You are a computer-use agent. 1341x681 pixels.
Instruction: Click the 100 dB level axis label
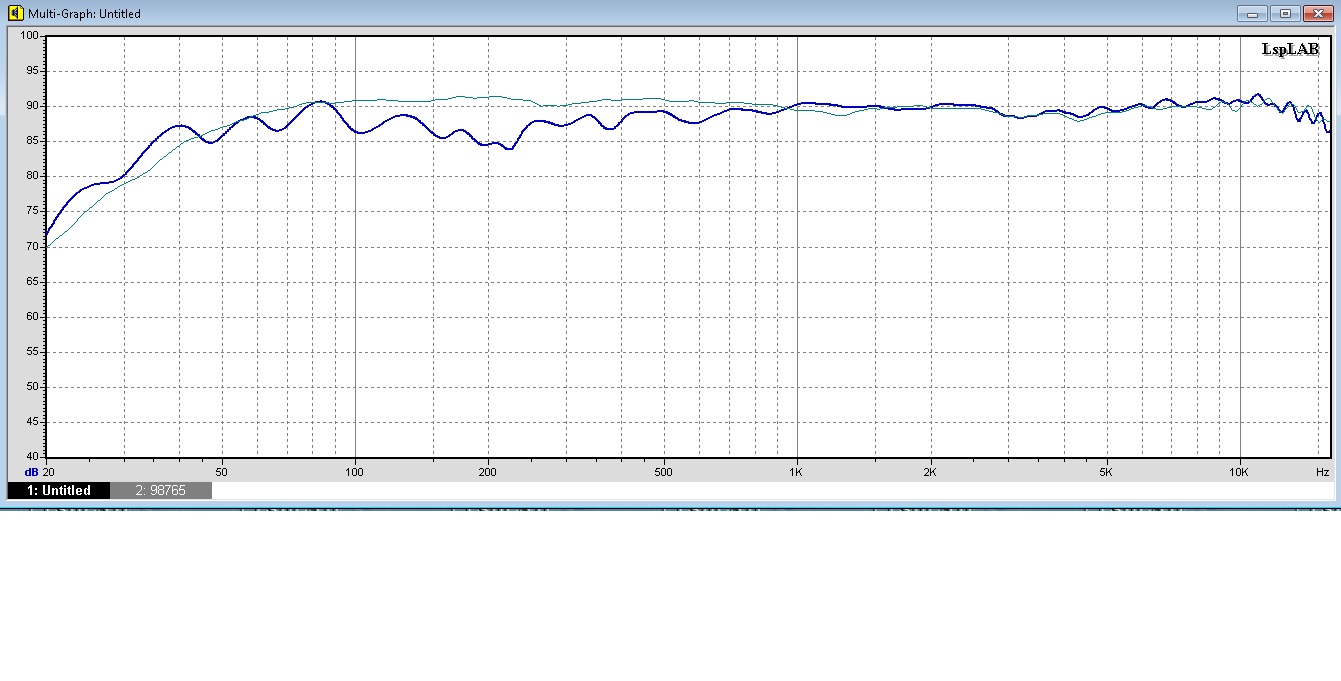pyautogui.click(x=30, y=36)
